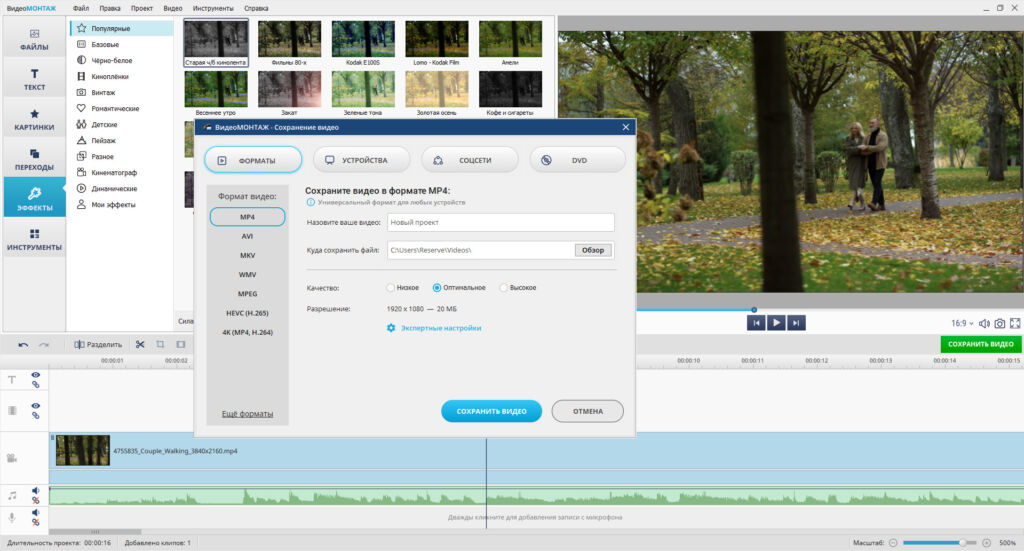Click the video track camera icon
Image resolution: width=1024 pixels, height=551 pixels.
12,458
